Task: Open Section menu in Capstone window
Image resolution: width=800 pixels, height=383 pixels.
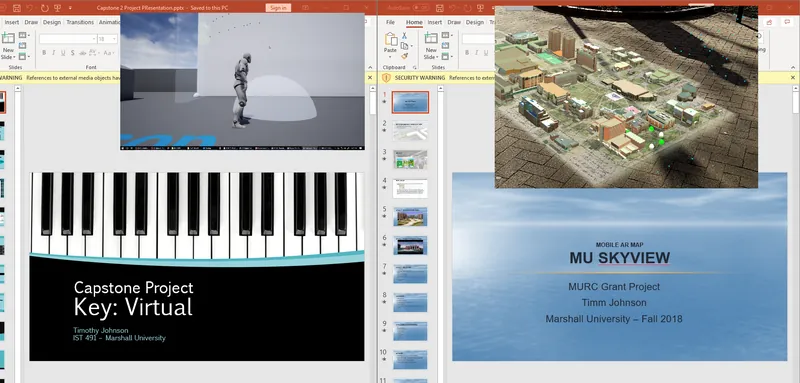Action: click(x=23, y=56)
